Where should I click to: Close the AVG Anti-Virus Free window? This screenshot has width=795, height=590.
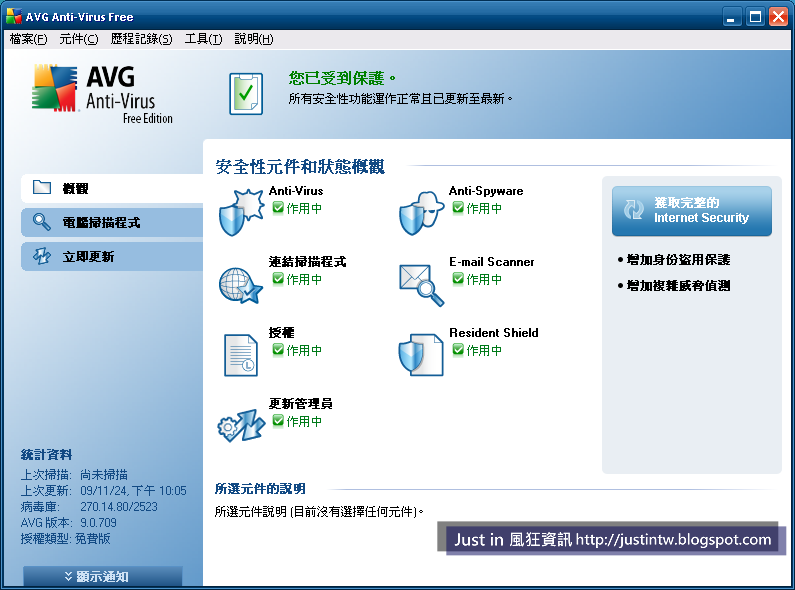pos(778,17)
